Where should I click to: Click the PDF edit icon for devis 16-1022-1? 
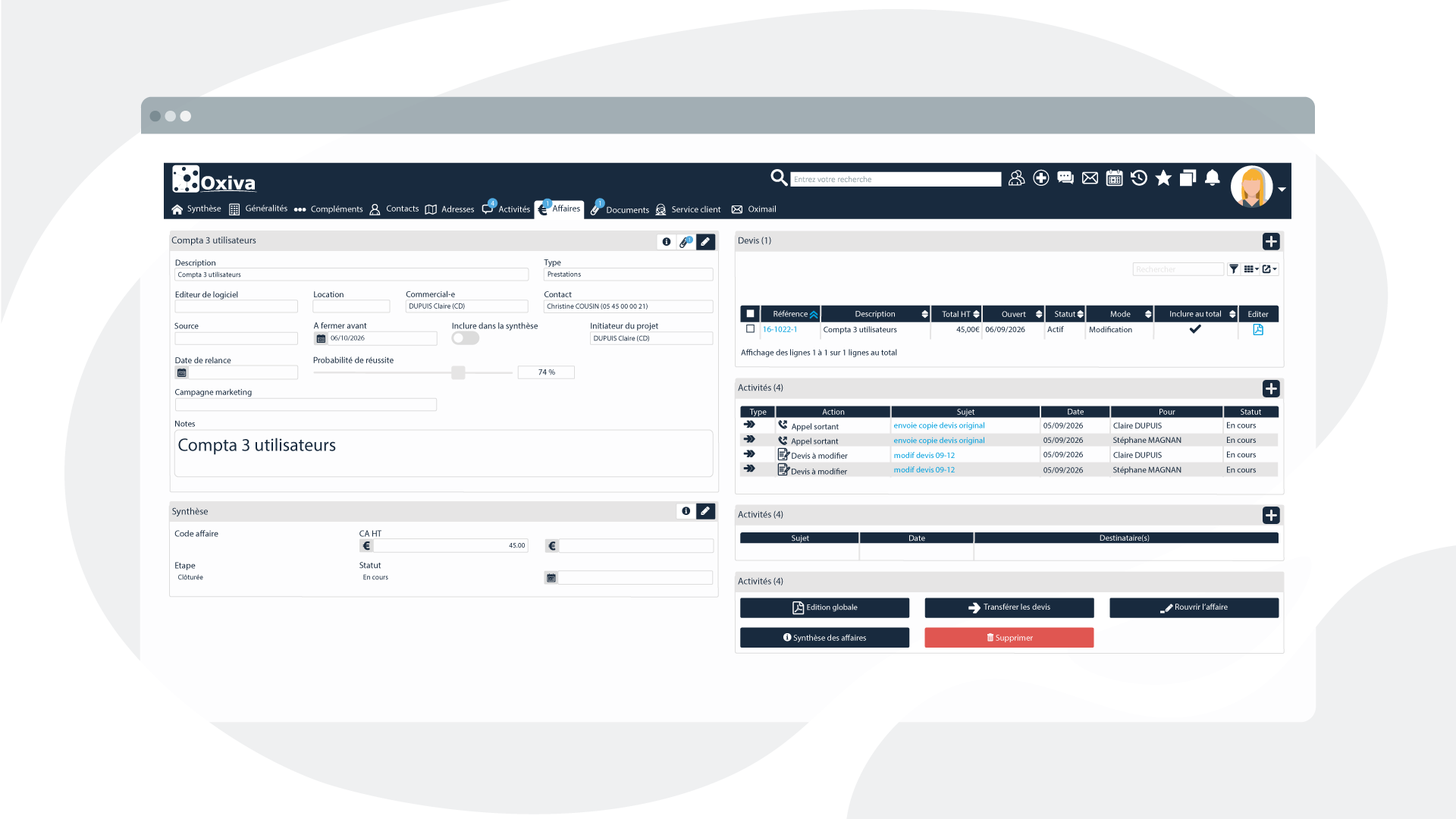[x=1258, y=330]
